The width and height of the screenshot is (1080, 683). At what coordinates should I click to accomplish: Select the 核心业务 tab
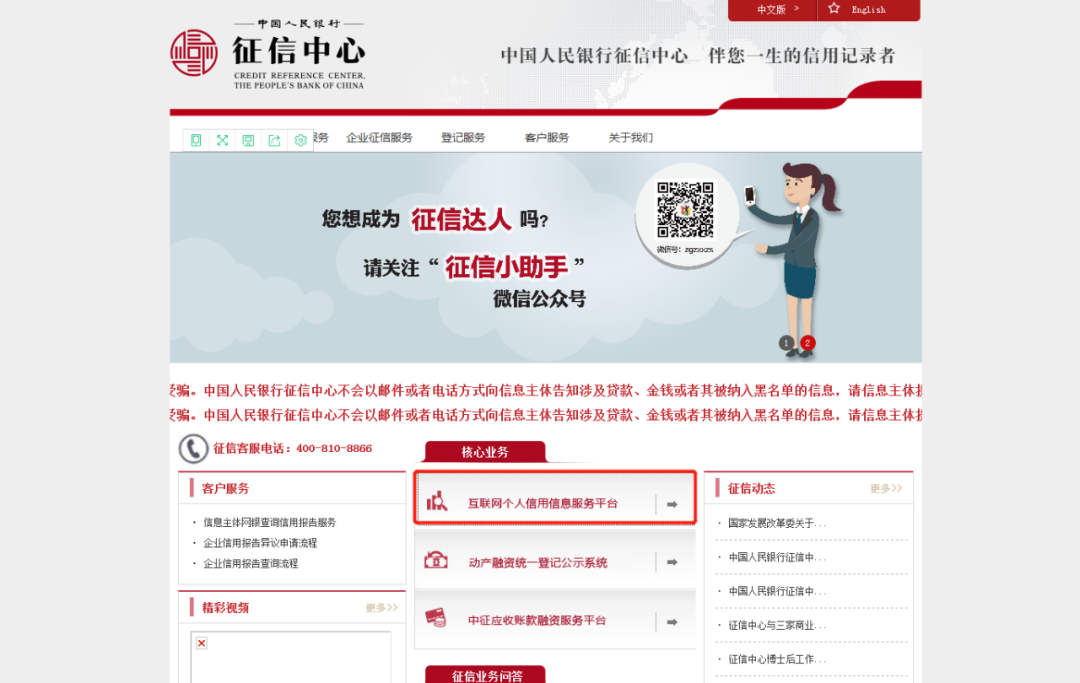click(485, 452)
